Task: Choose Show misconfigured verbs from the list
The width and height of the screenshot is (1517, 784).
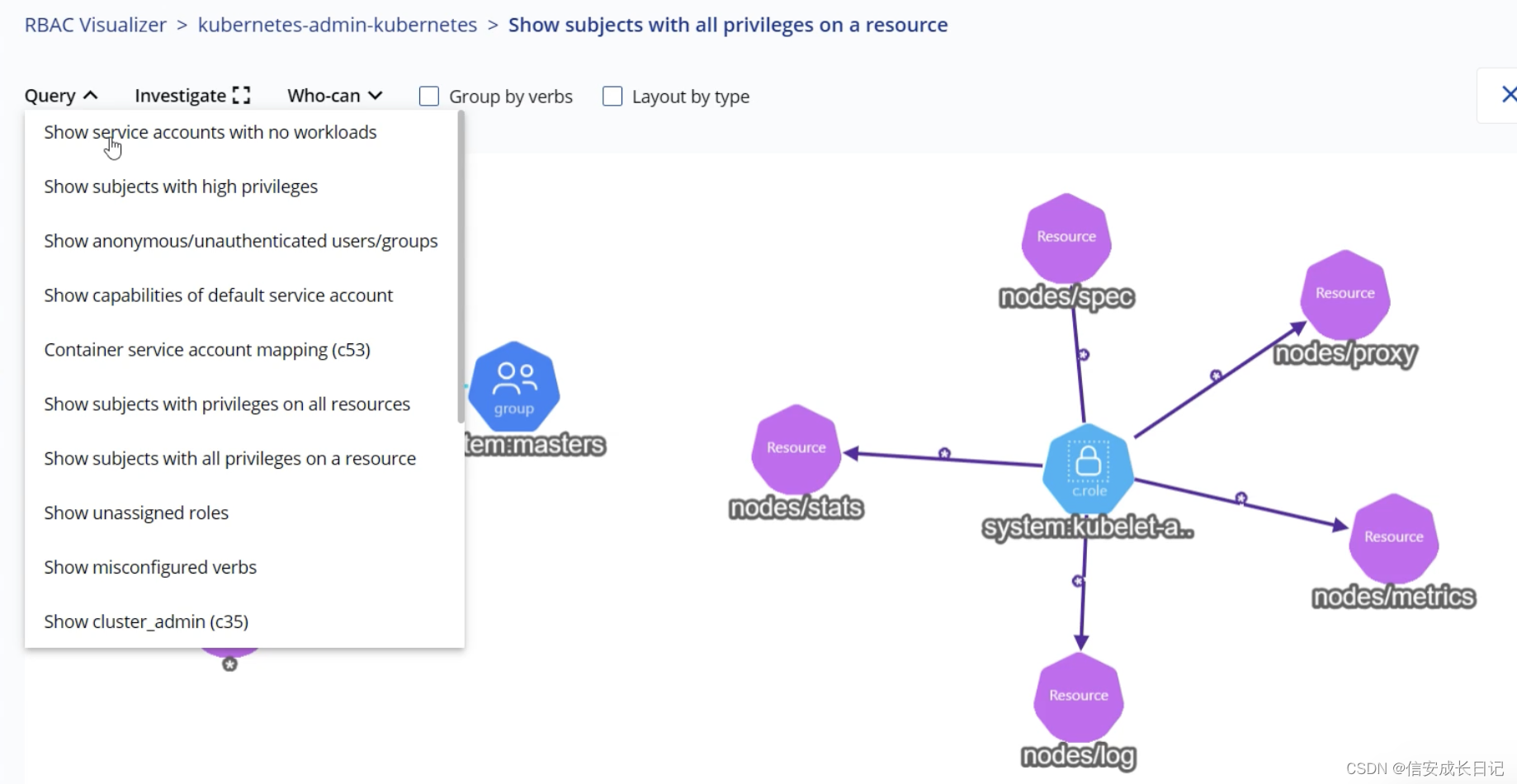Action: point(150,567)
